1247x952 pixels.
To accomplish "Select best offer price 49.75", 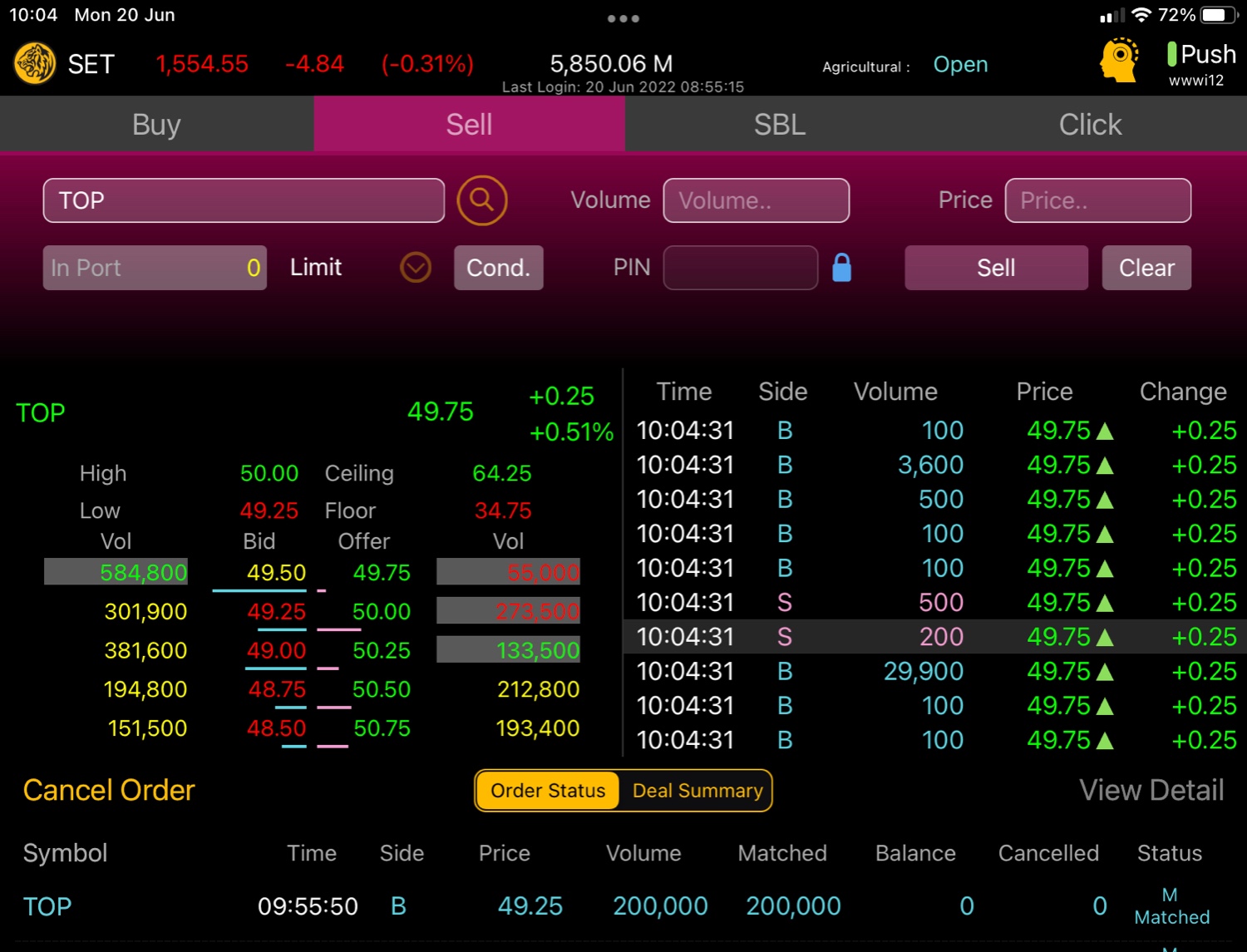I will [x=382, y=573].
